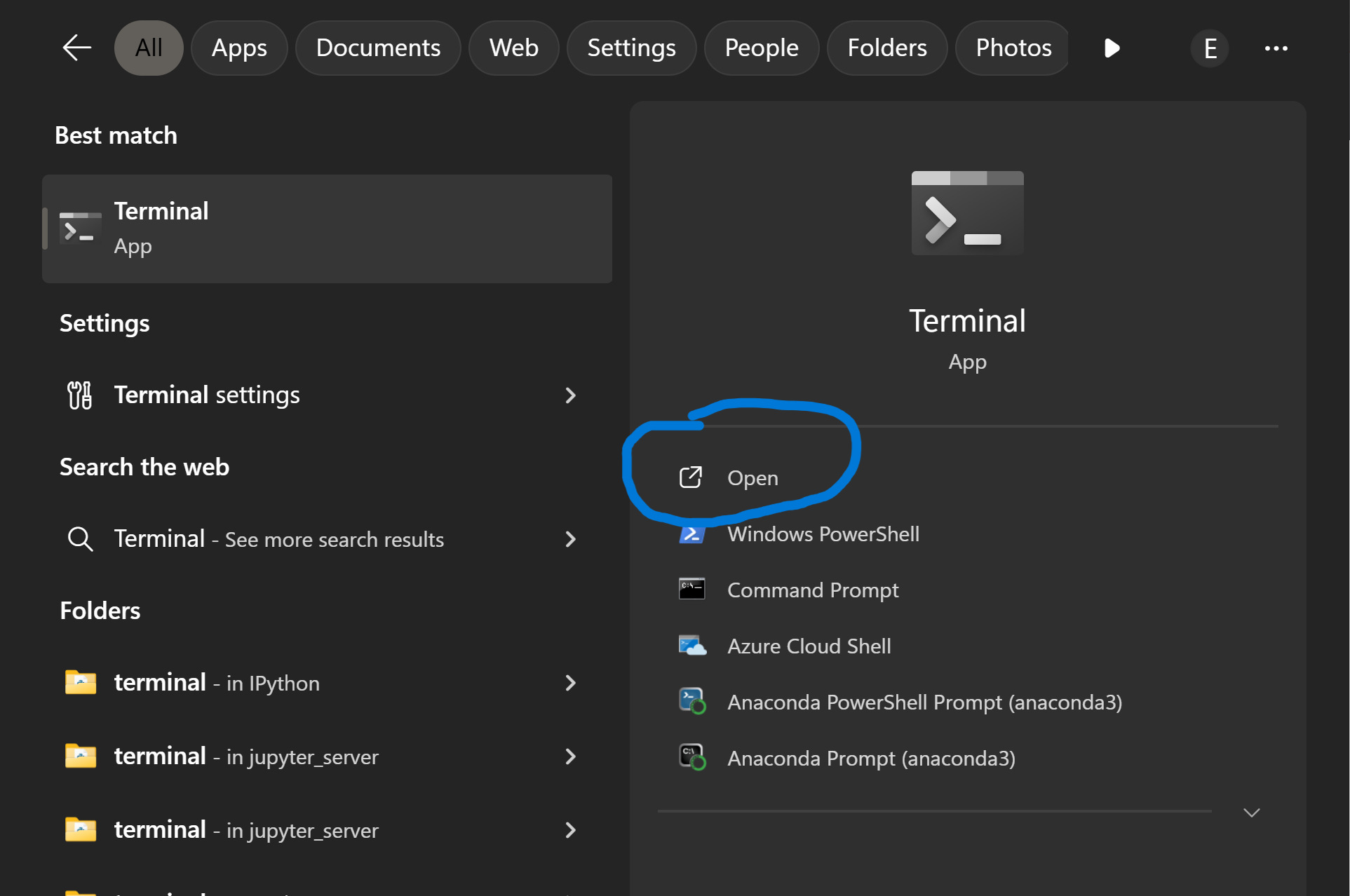The width and height of the screenshot is (1350, 896).
Task: Switch to the Apps filter tab
Action: 239,48
